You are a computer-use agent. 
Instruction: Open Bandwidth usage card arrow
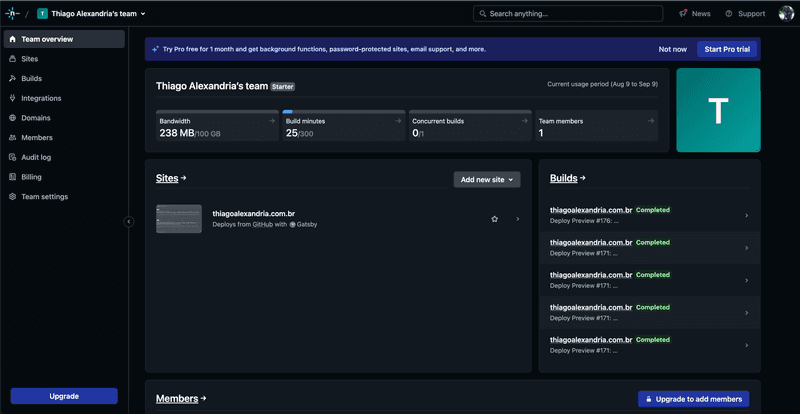click(272, 121)
